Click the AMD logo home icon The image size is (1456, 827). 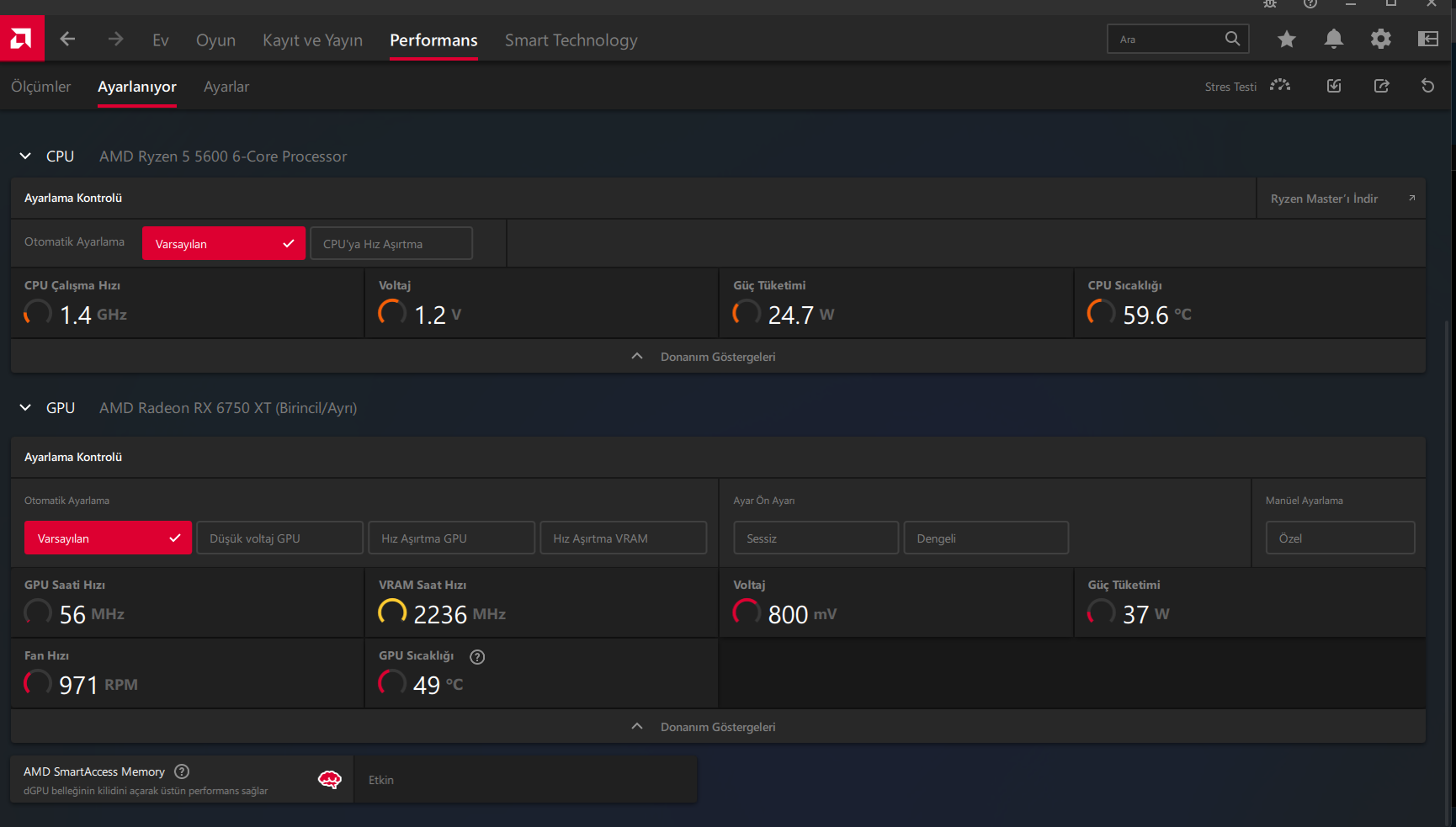click(x=22, y=38)
